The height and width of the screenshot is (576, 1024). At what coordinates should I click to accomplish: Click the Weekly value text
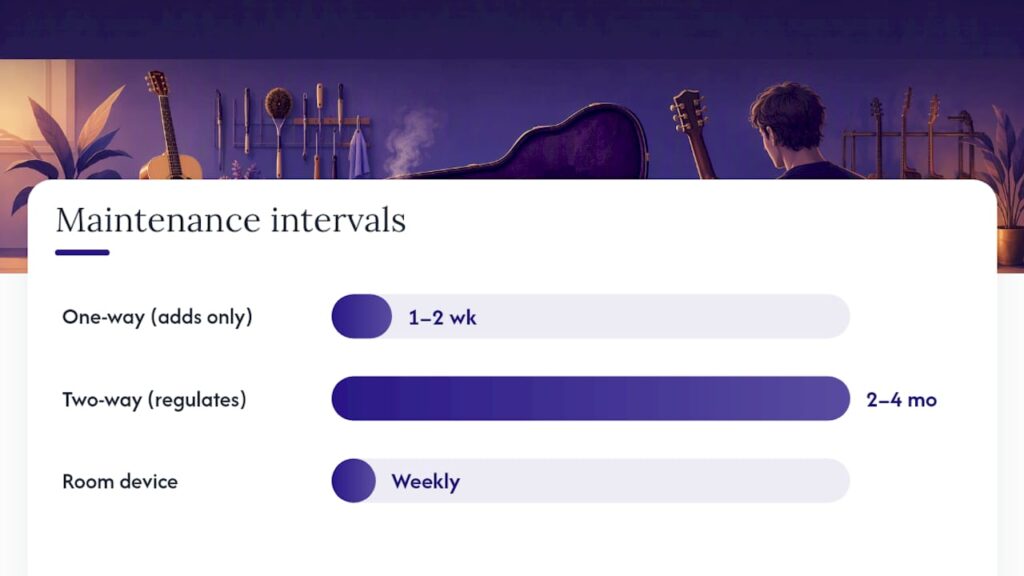point(426,482)
